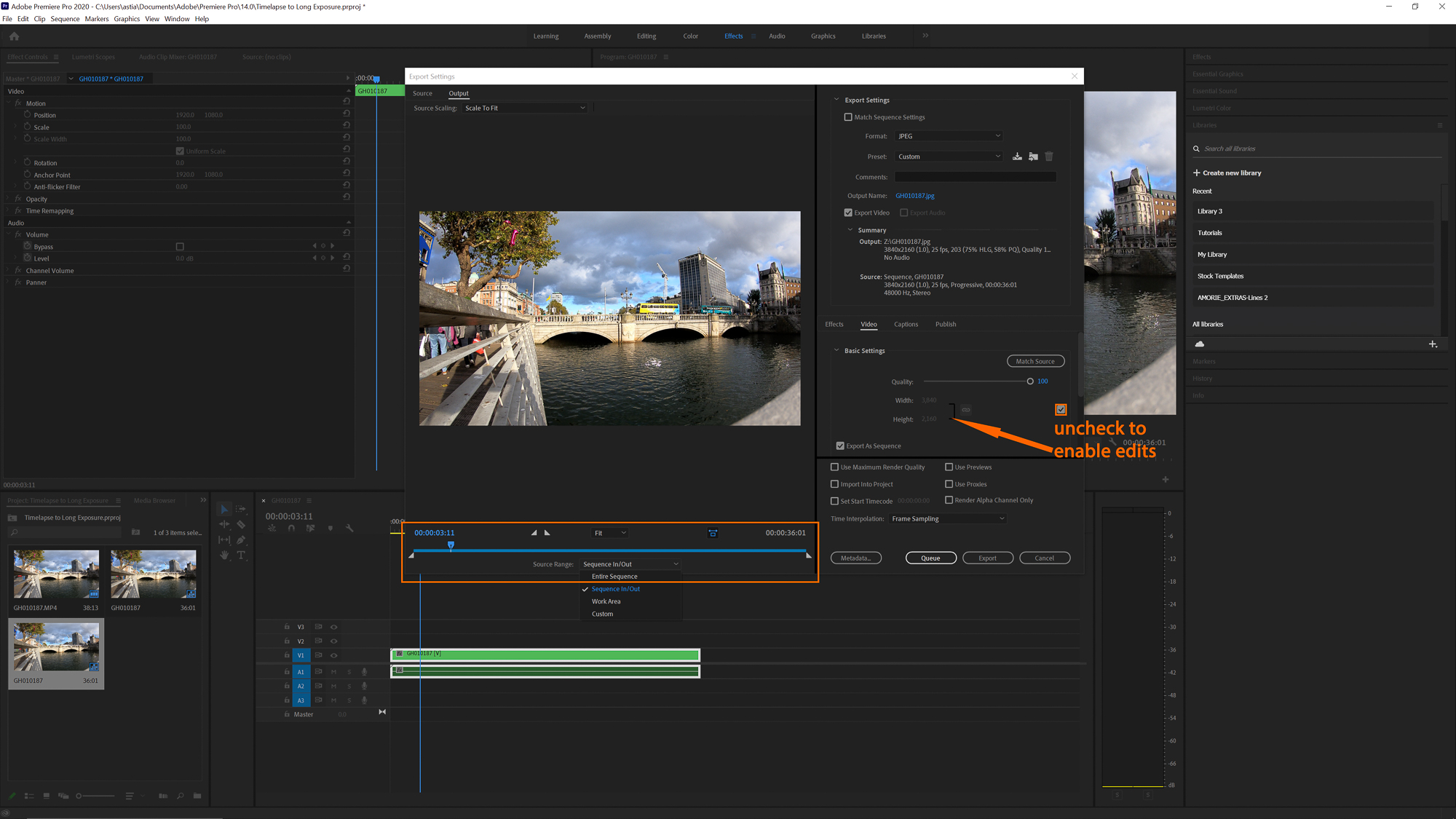Click the Queue button

pos(930,558)
